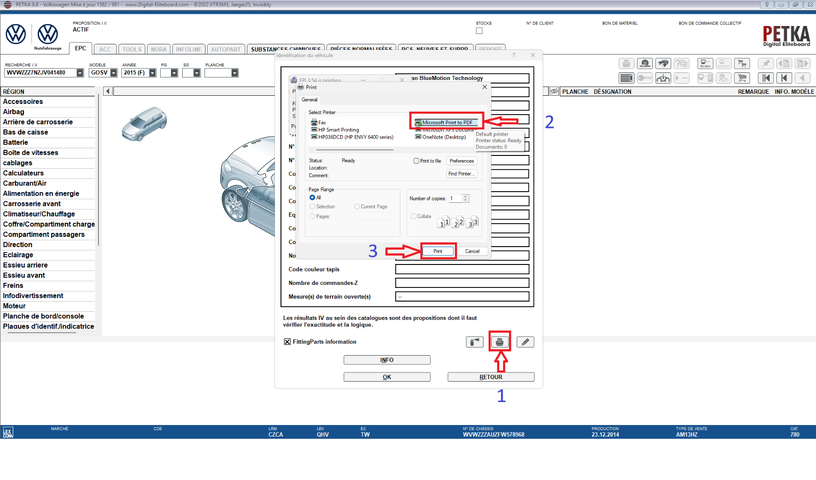Choose OneNote (Desktop) printer
816x480 pixels.
click(440, 137)
